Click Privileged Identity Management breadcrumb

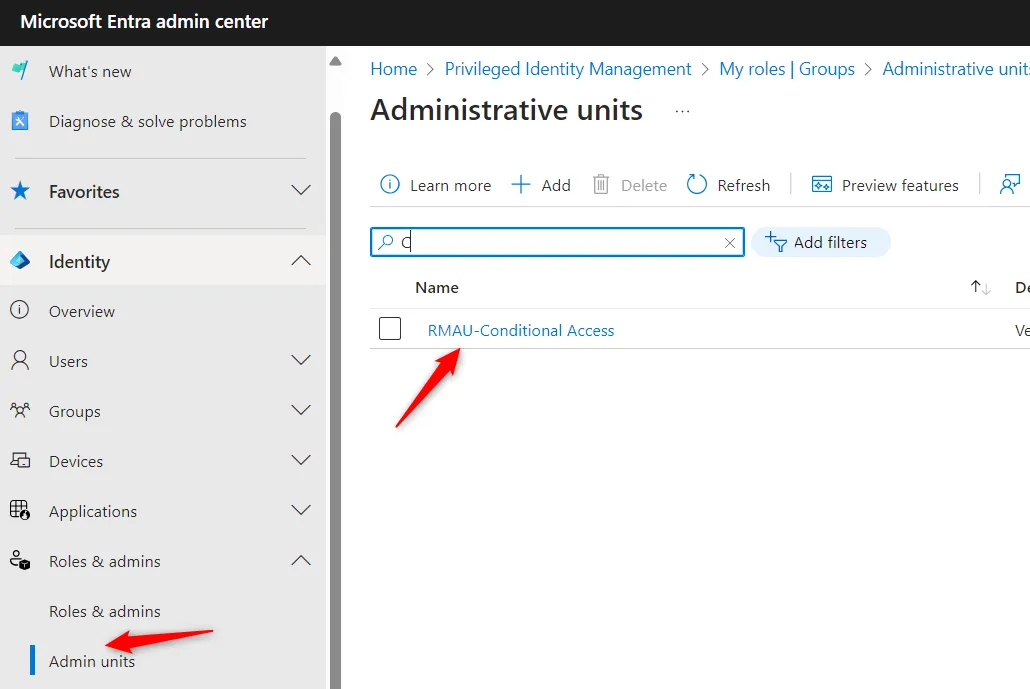(x=568, y=69)
